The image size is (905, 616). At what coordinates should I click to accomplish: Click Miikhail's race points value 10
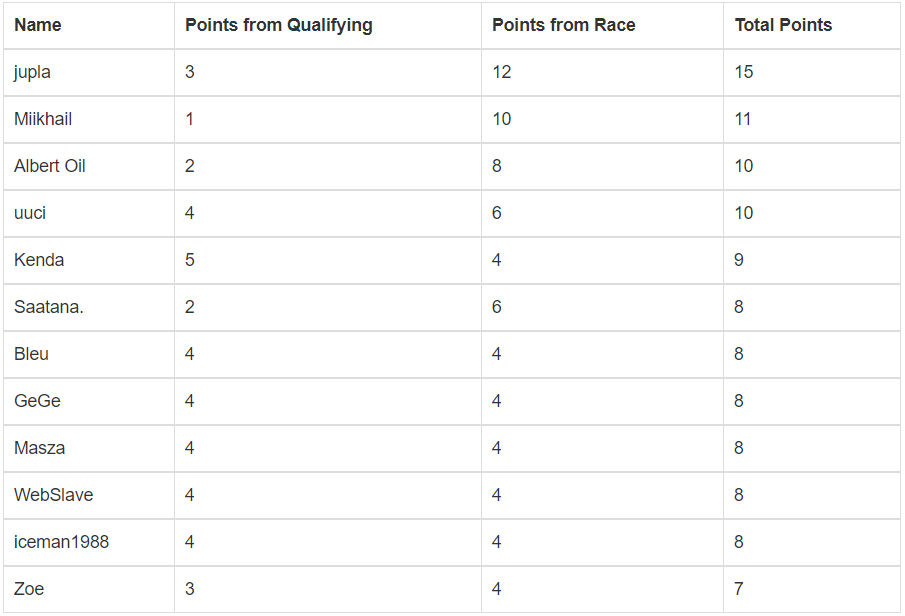[501, 119]
